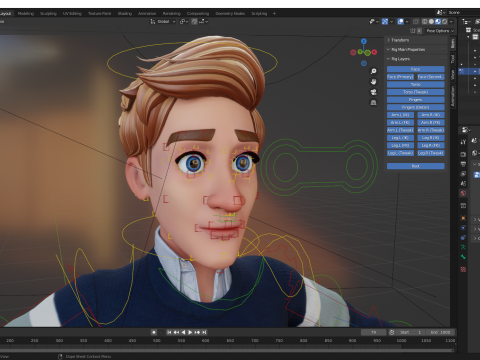Open the Pose Options dropdown
Image resolution: width=480 pixels, height=360 pixels.
tap(440, 31)
